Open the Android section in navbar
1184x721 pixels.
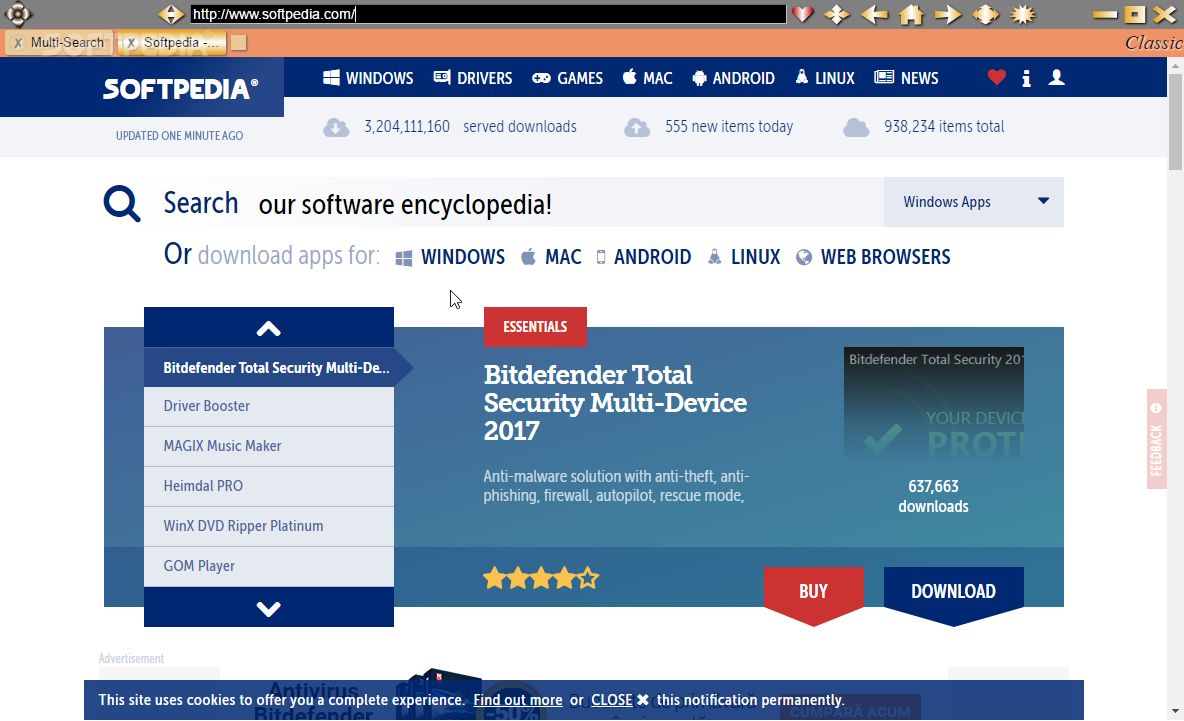pos(733,78)
